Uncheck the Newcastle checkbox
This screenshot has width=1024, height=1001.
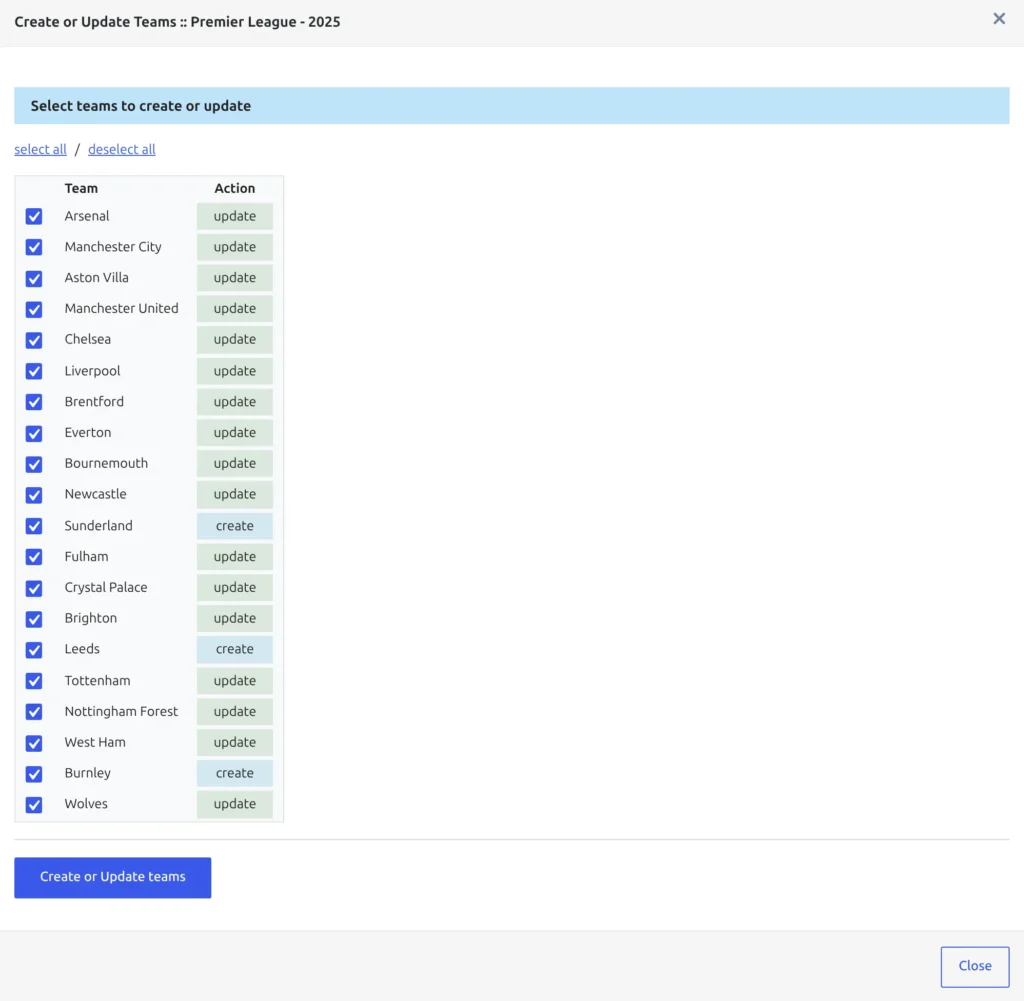tap(34, 495)
